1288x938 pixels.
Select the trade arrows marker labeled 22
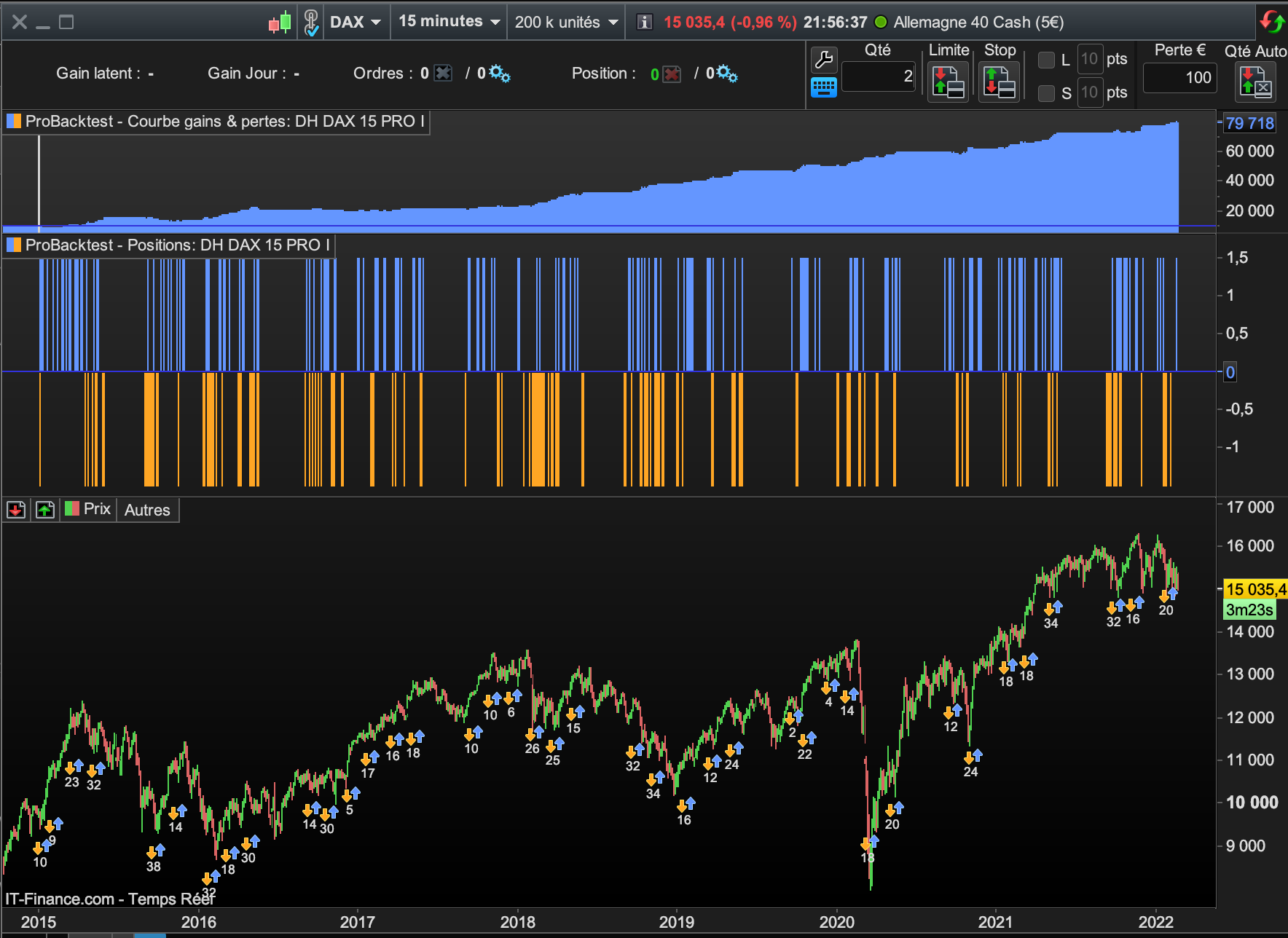coord(806,739)
